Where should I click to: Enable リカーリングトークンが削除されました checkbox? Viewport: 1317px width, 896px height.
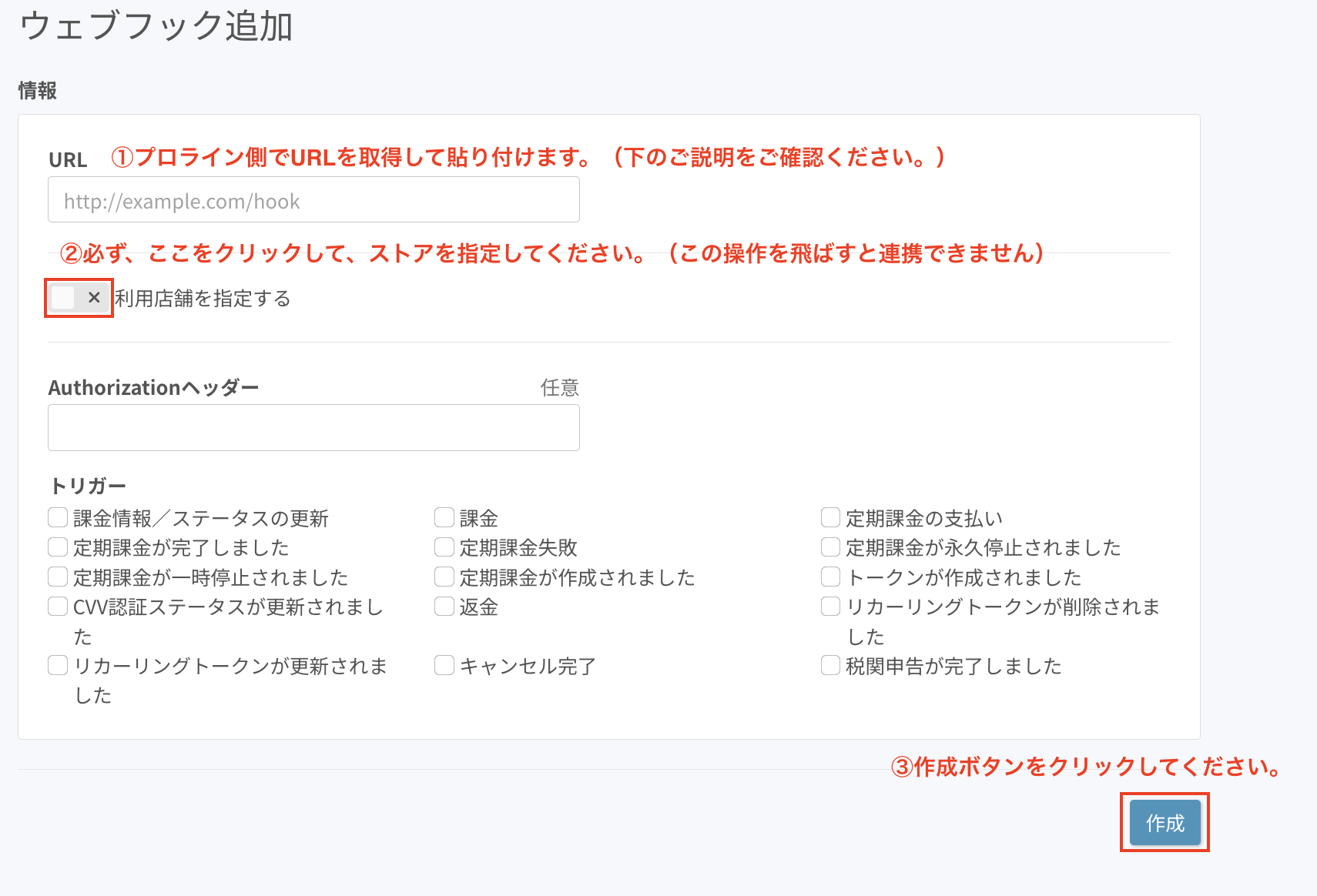(x=830, y=607)
